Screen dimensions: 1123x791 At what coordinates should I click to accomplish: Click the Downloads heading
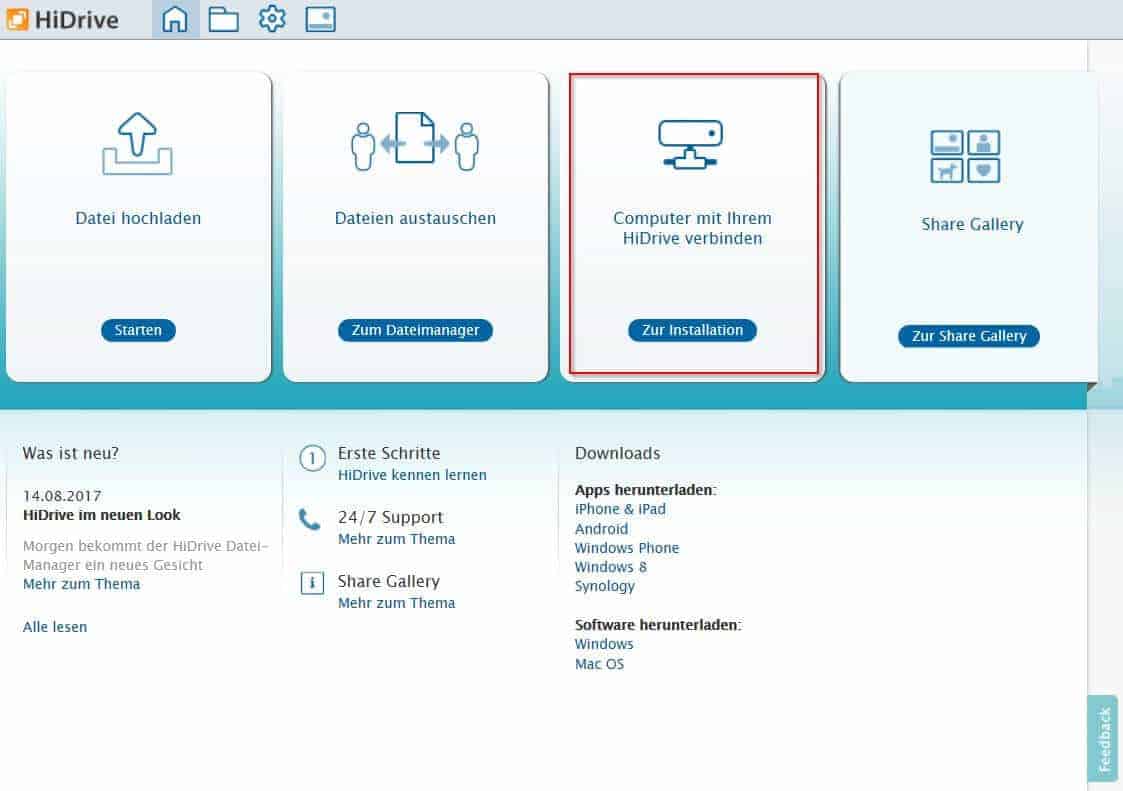(x=617, y=454)
